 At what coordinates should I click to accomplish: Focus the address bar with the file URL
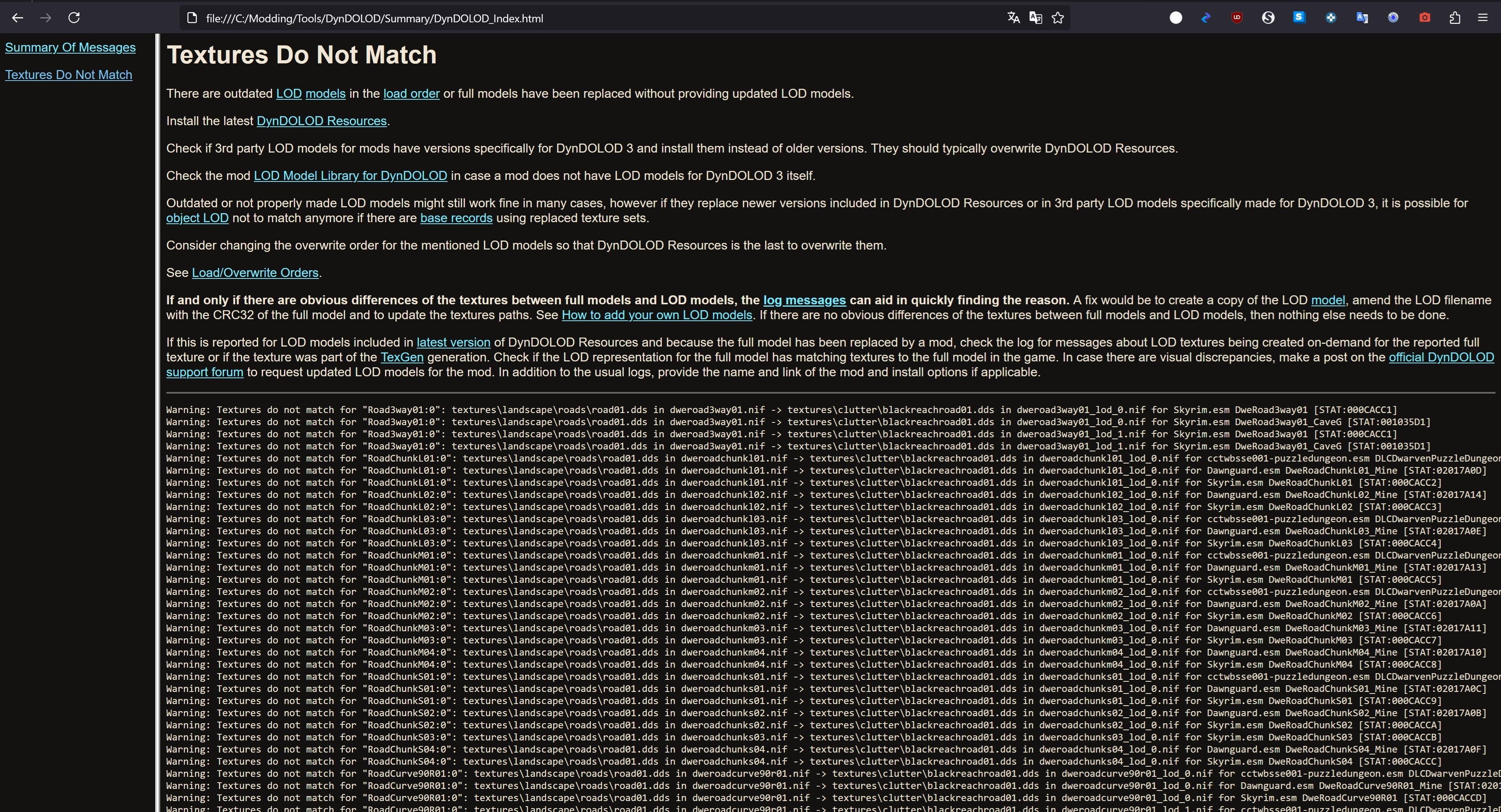click(x=524, y=18)
